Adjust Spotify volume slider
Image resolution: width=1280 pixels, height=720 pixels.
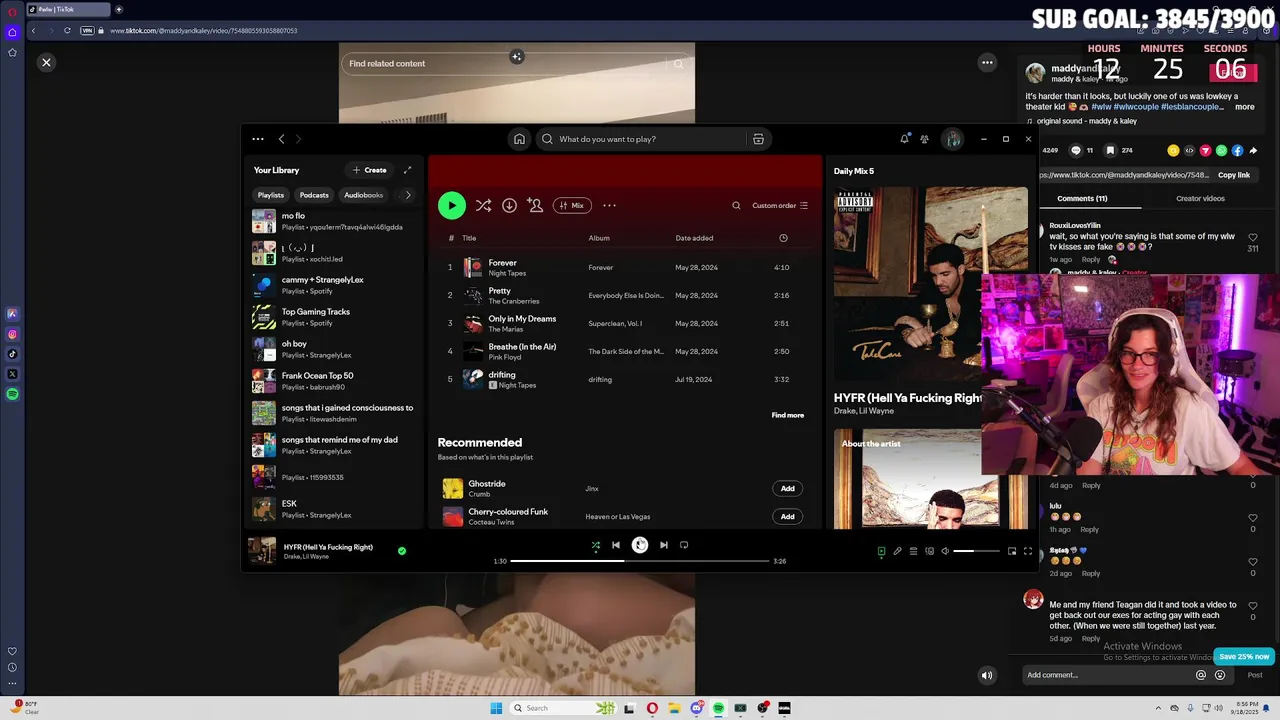[x=976, y=551]
